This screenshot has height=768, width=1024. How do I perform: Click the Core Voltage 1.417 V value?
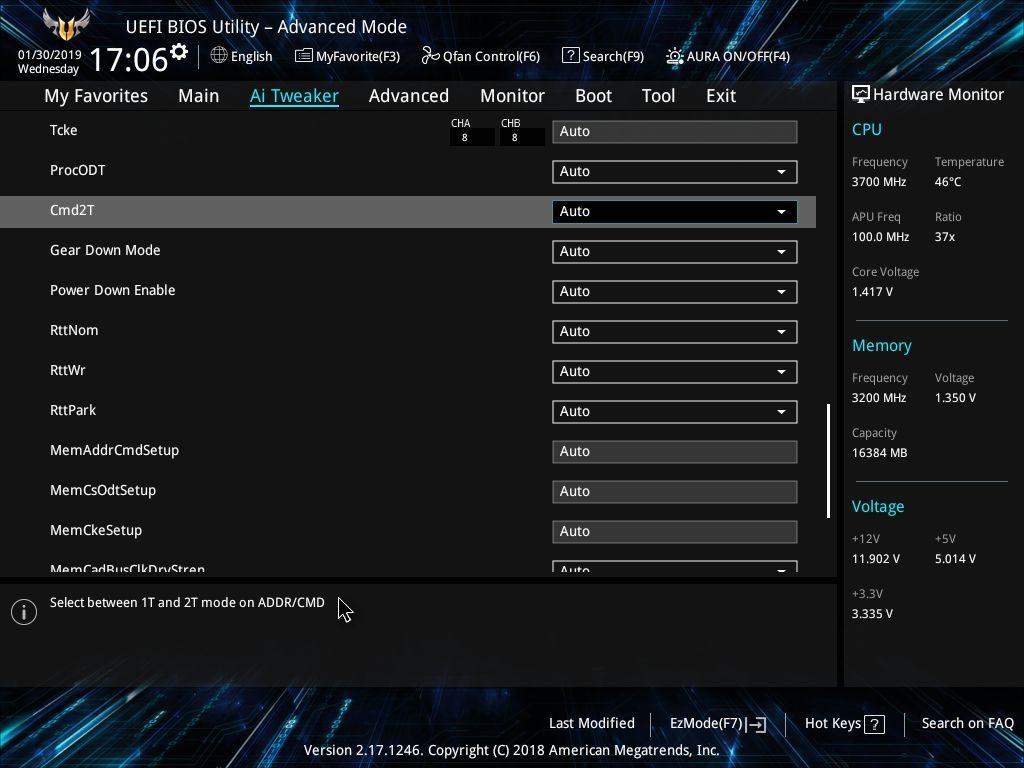(x=872, y=292)
